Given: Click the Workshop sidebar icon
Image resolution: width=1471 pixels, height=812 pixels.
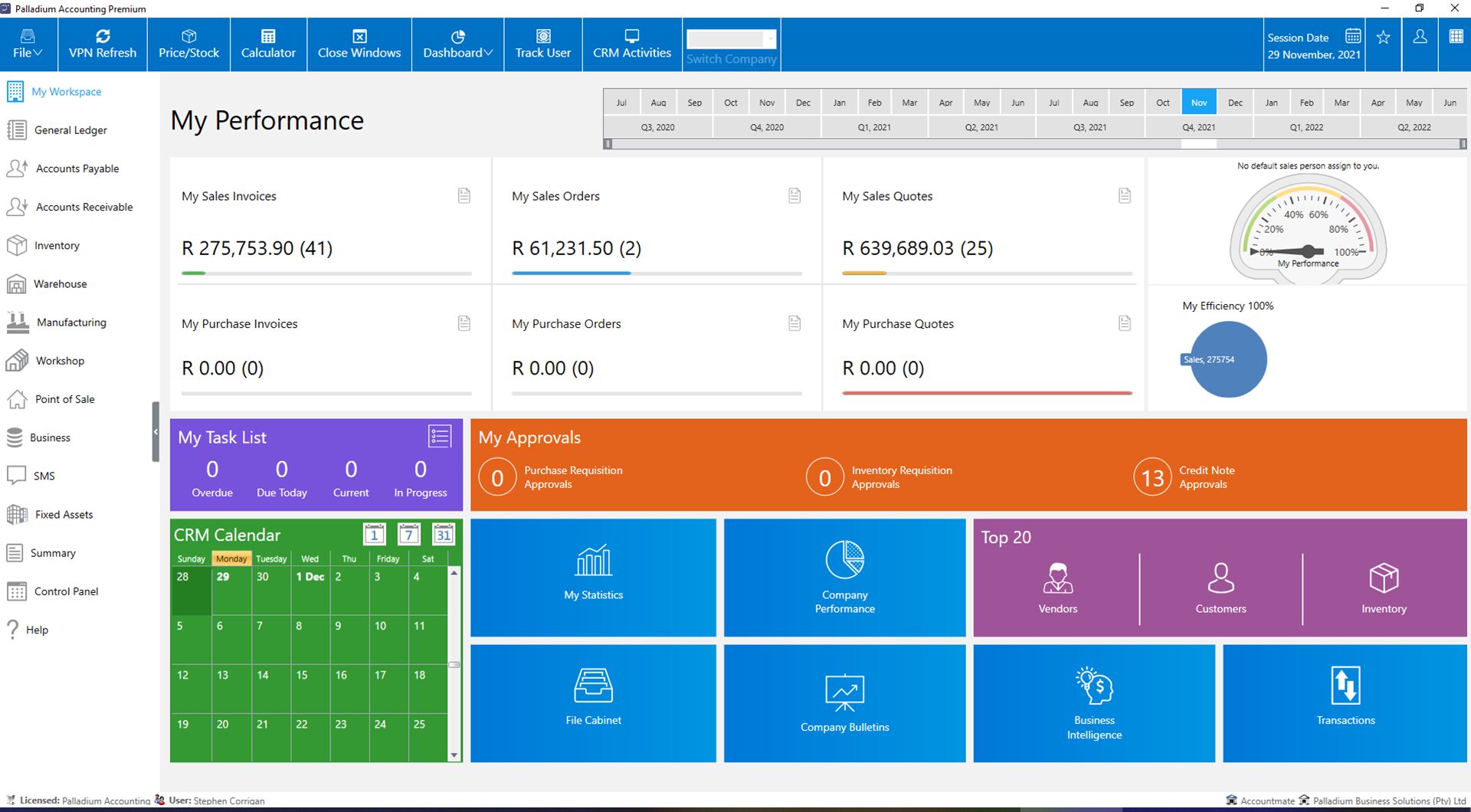Looking at the screenshot, I should pyautogui.click(x=17, y=361).
